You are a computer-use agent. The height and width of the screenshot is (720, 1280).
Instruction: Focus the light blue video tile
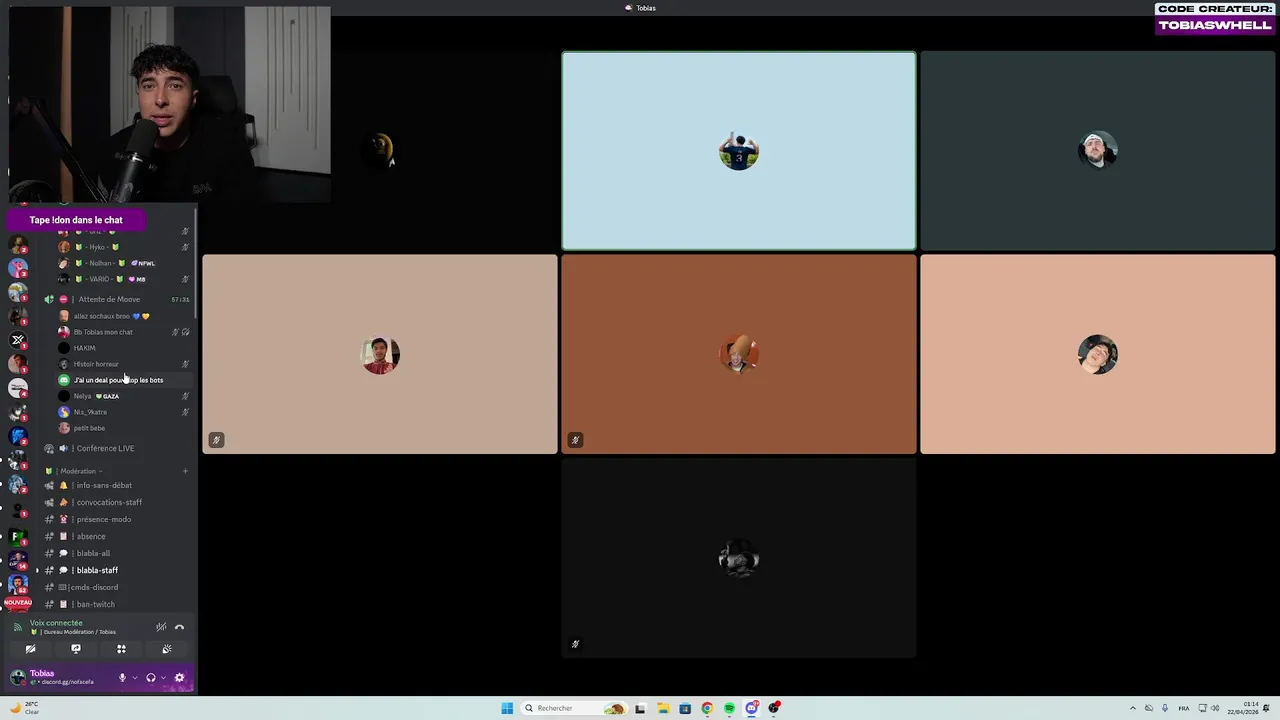739,150
